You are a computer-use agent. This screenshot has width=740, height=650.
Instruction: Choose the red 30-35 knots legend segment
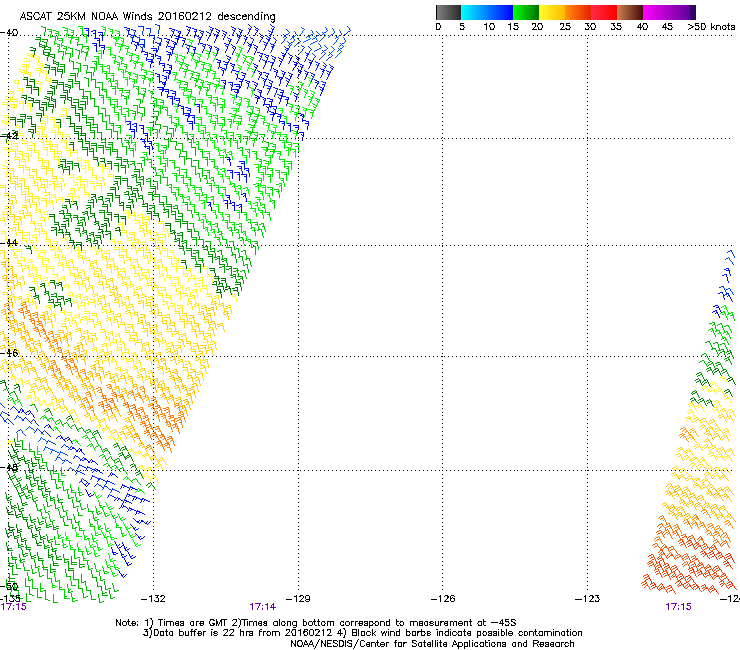pyautogui.click(x=604, y=12)
